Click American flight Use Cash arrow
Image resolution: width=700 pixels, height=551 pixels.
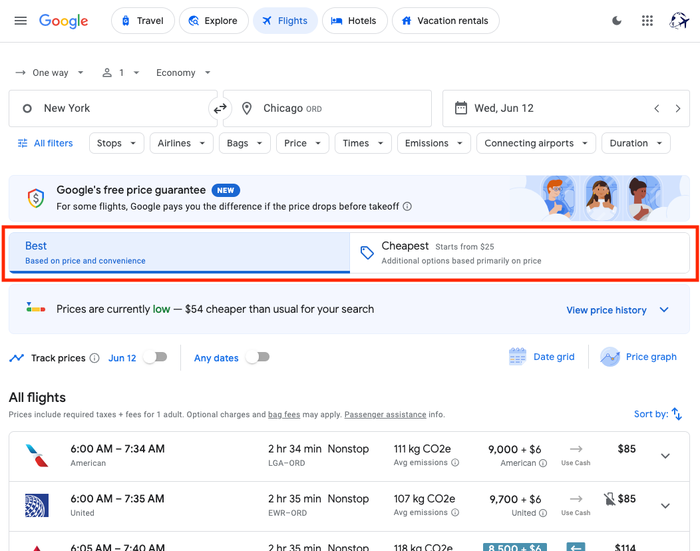click(576, 449)
